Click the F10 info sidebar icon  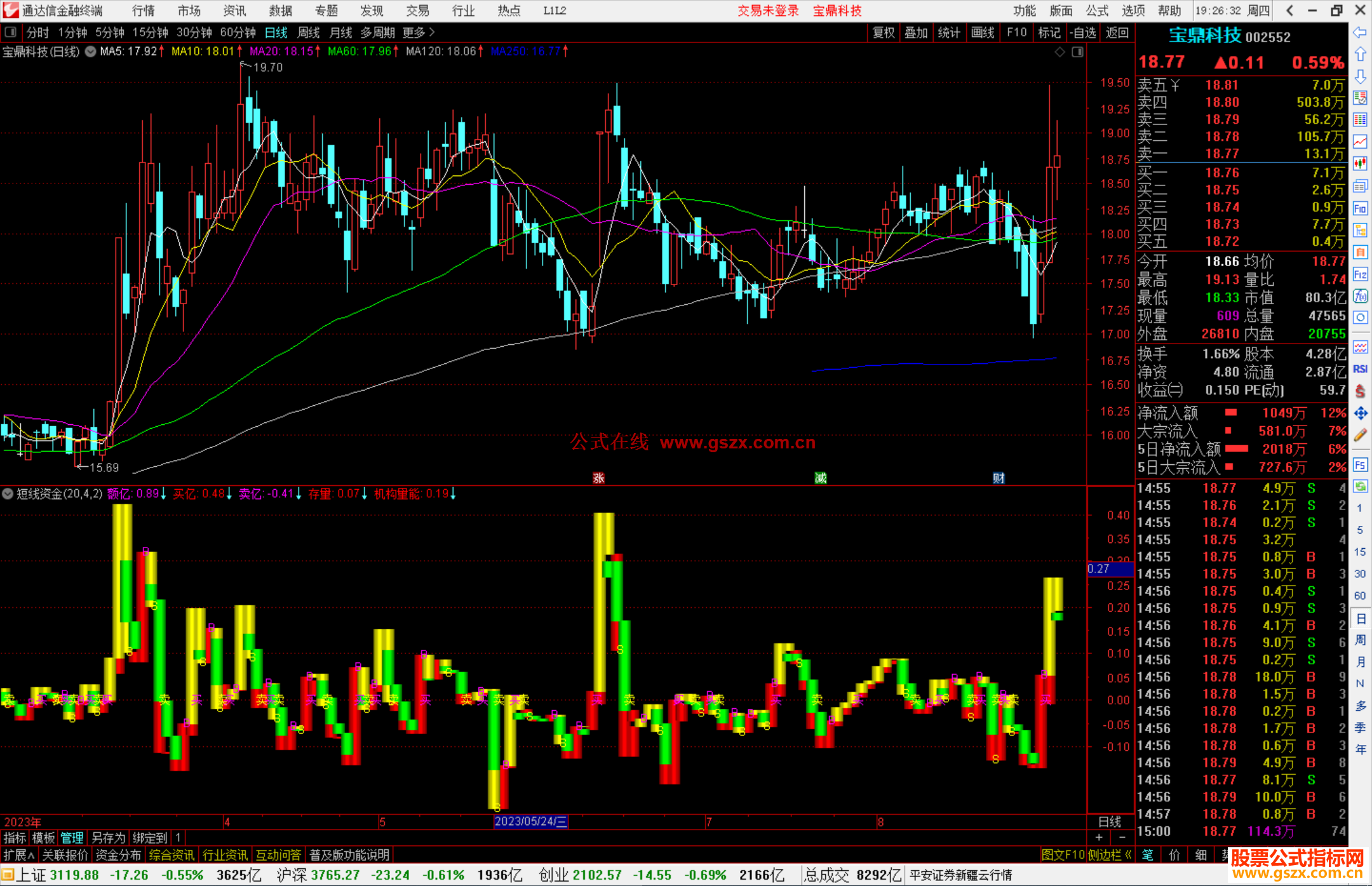(x=1360, y=209)
